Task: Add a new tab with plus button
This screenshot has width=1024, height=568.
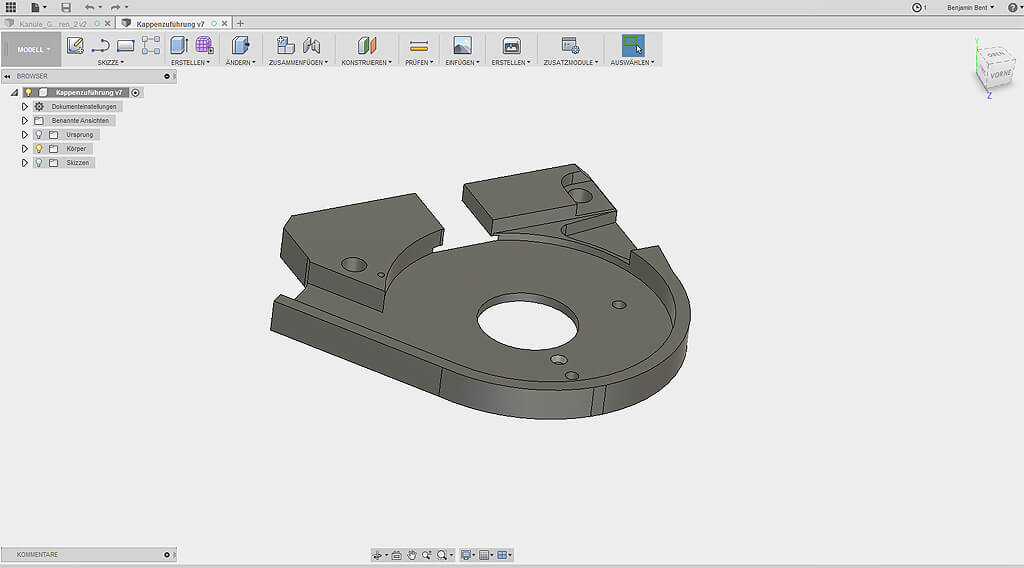Action: [x=240, y=23]
